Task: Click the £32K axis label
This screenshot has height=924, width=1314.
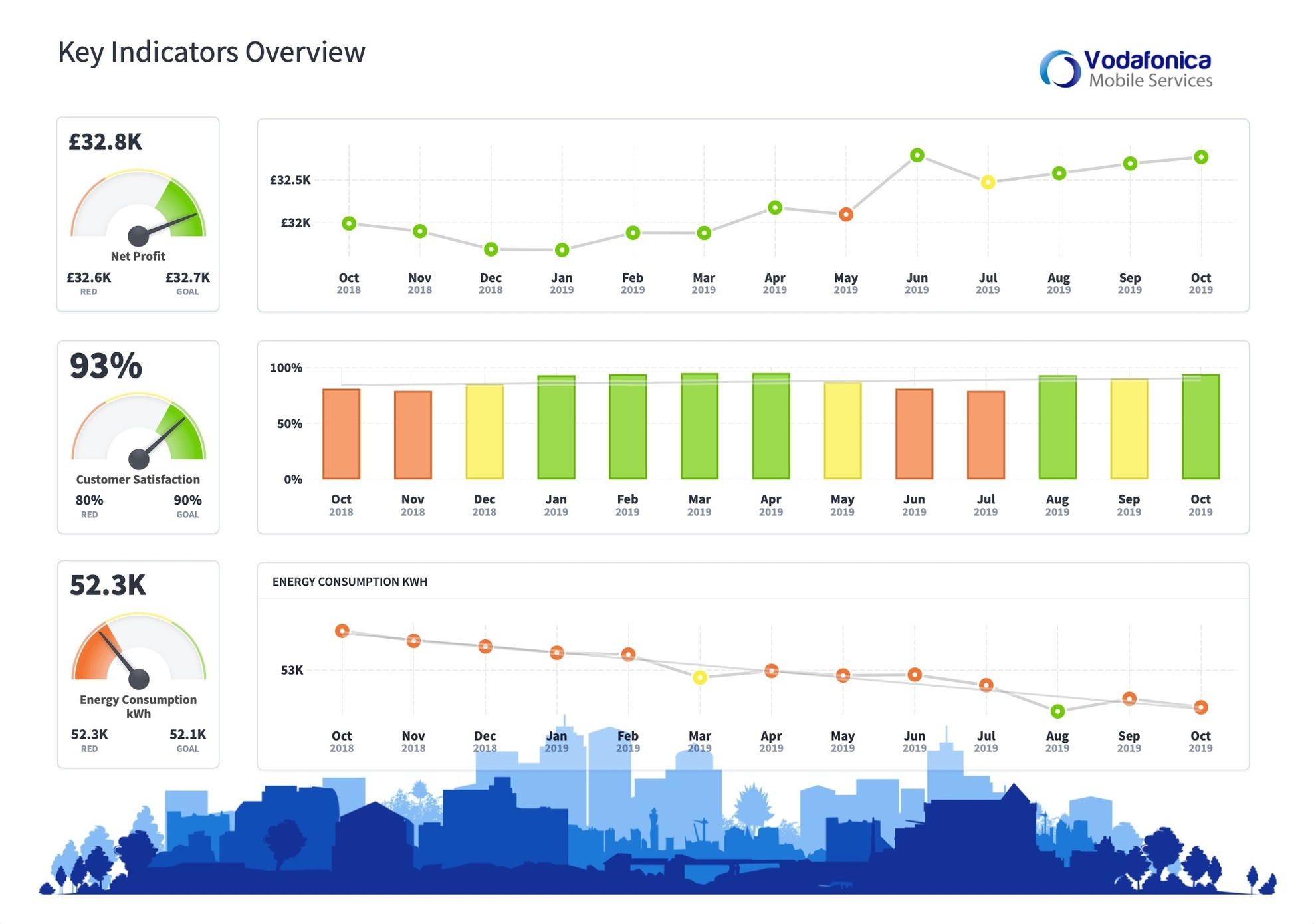Action: (296, 223)
